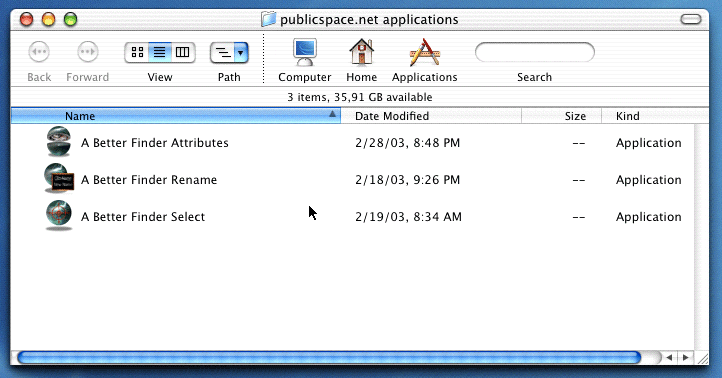This screenshot has width=722, height=378.
Task: Click date 2/28/03, 8:48 PM
Action: pyautogui.click(x=408, y=143)
